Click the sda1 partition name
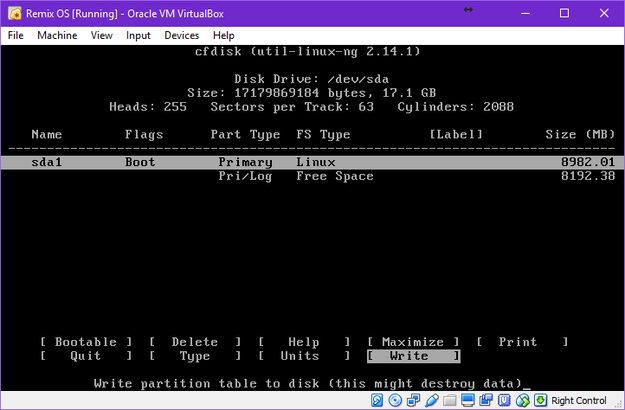The width and height of the screenshot is (625, 410). click(x=47, y=162)
